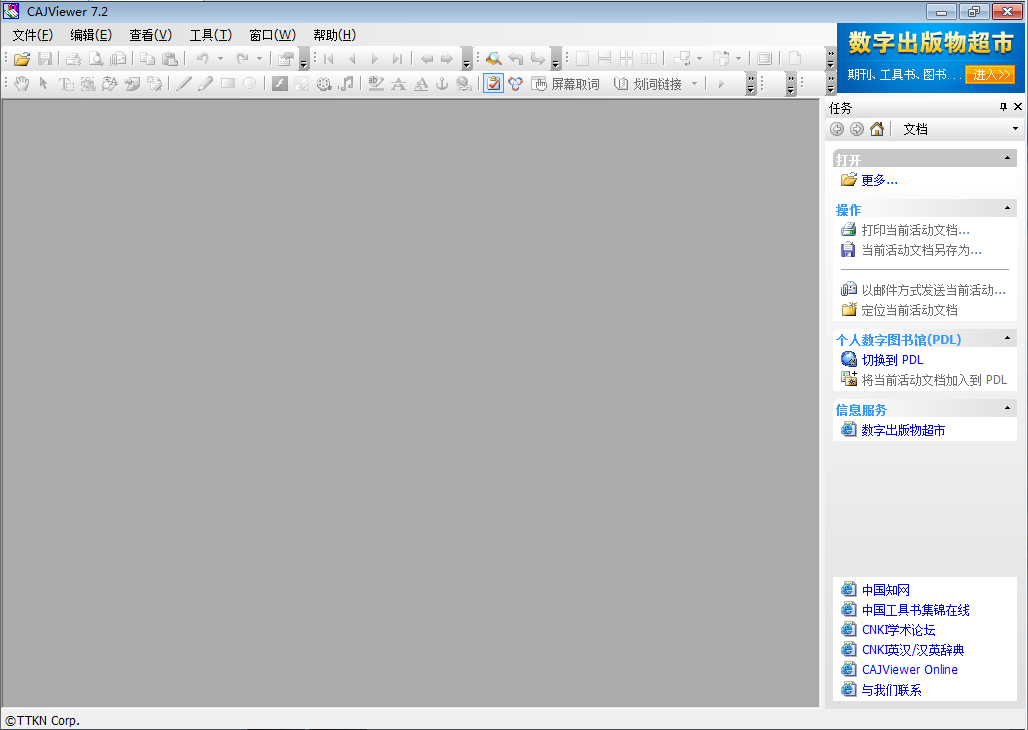The image size is (1028, 730).
Task: Open the 划词链接 dropdown arrow
Action: point(693,84)
